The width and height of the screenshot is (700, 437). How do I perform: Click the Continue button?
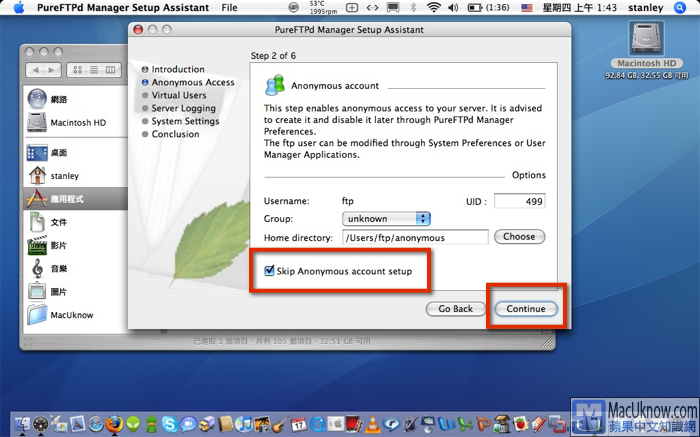click(x=526, y=309)
